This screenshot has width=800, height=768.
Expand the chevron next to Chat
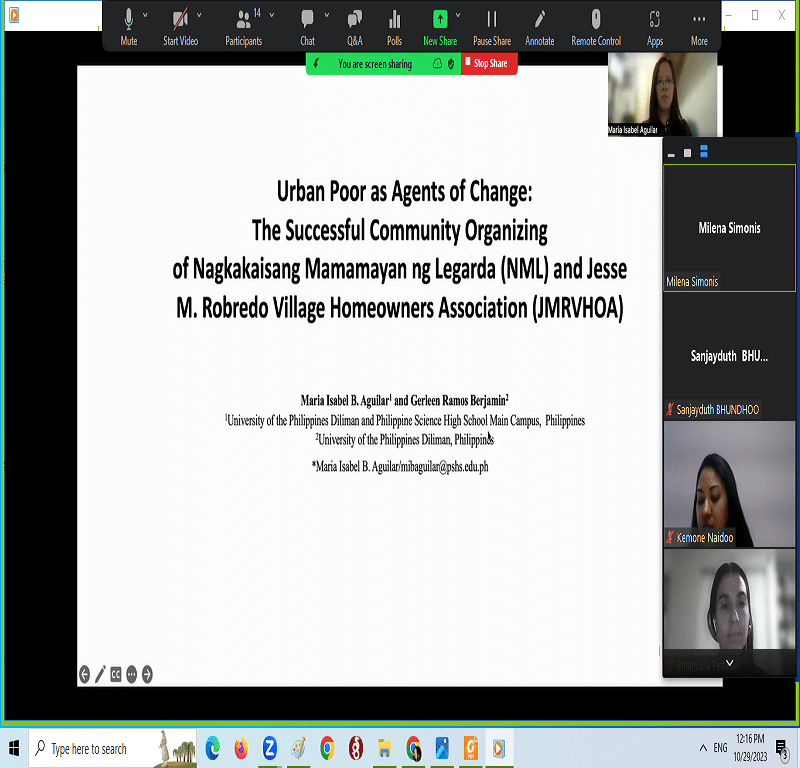pos(325,15)
